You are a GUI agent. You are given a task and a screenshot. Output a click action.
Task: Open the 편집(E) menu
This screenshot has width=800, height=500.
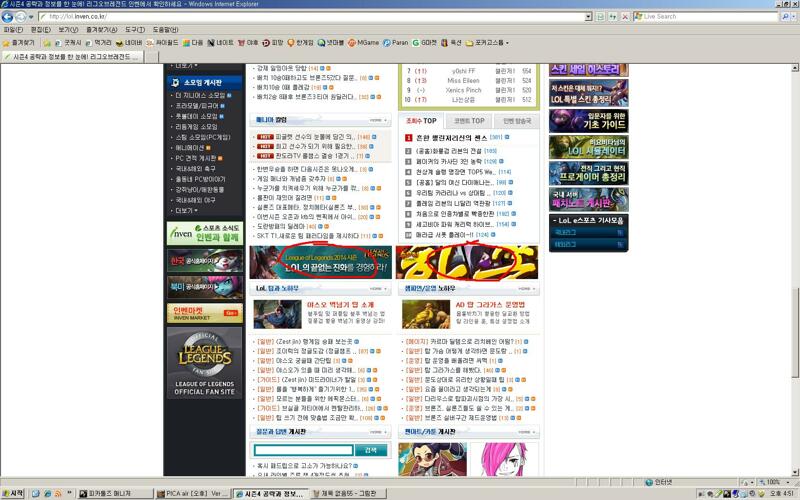tap(40, 30)
